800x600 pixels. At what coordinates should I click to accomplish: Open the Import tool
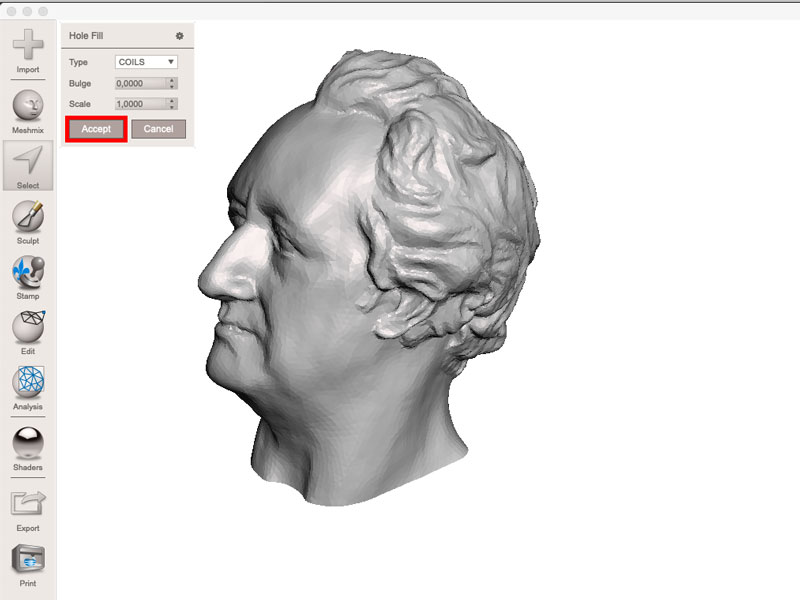click(28, 51)
